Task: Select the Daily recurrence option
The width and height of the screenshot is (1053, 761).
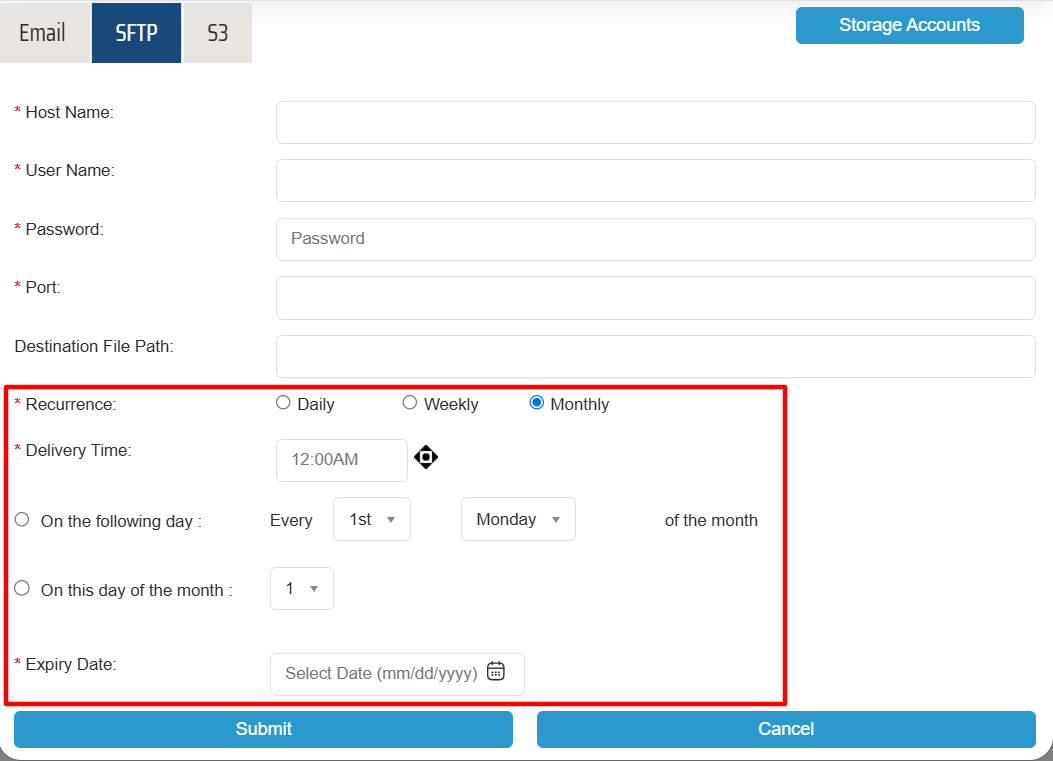Action: pos(283,403)
